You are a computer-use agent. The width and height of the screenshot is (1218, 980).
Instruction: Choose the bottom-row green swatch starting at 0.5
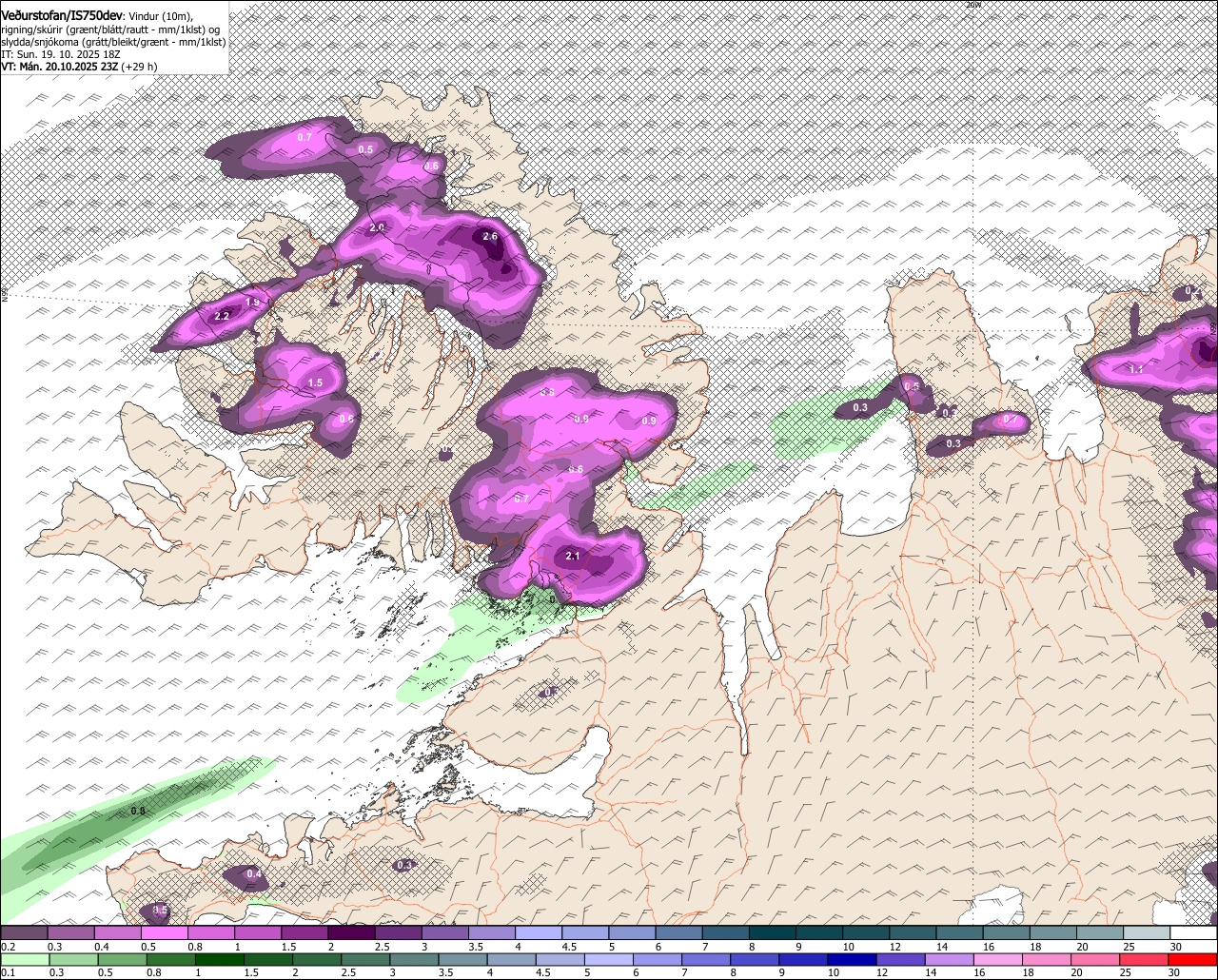point(122,959)
